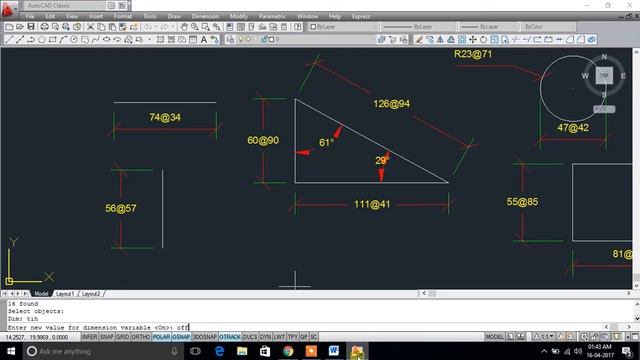Select the Arc draw tool
Viewport: 640px width, 360px height.
coord(63,40)
